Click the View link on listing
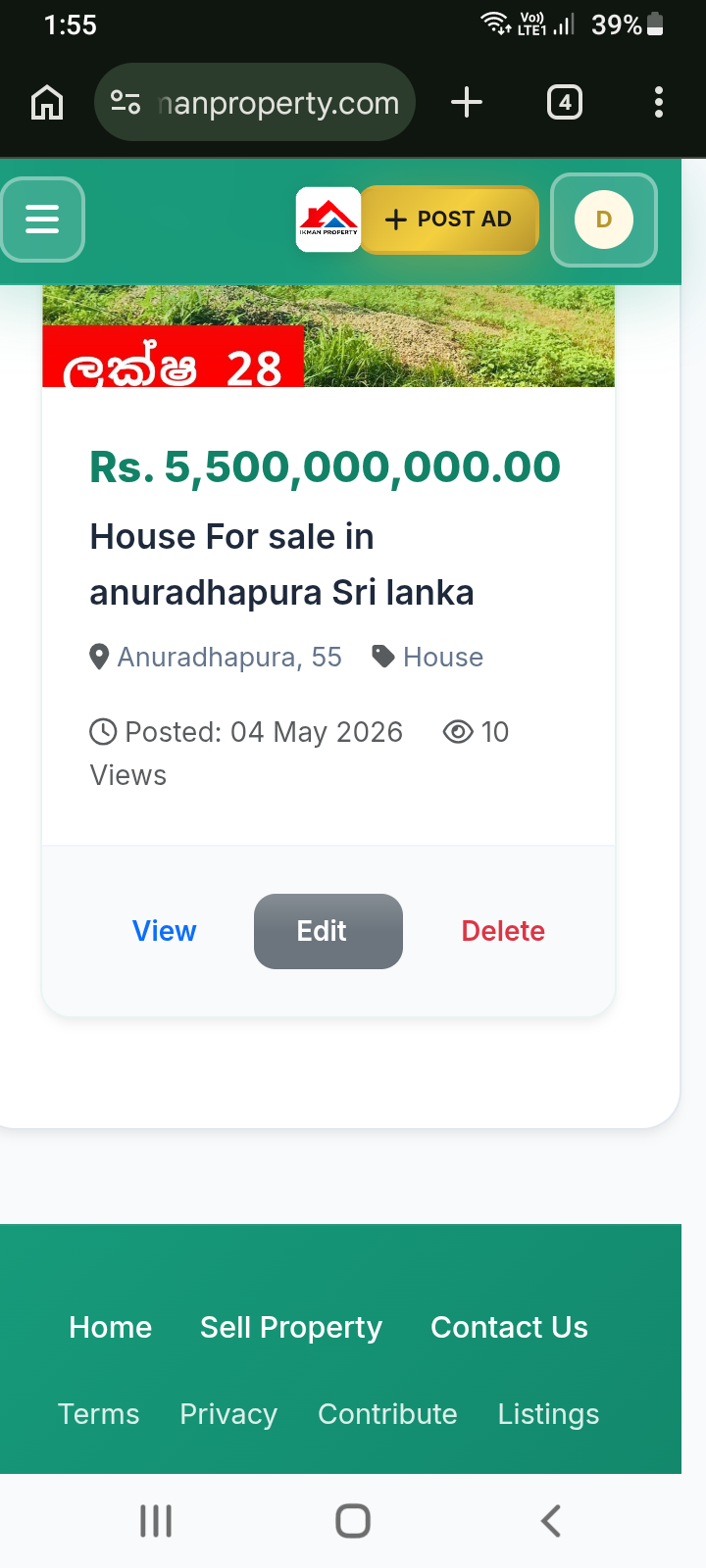706x1568 pixels. tap(164, 931)
